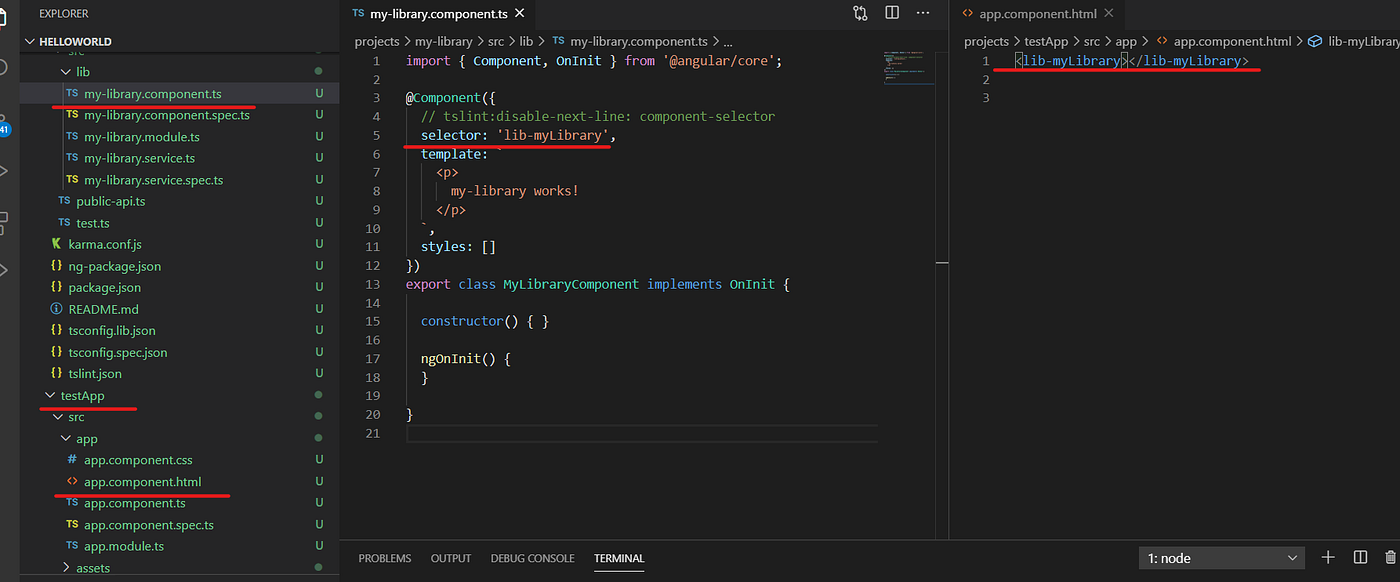1400x582 pixels.
Task: Click the info icon beside README.md
Action: (x=58, y=309)
